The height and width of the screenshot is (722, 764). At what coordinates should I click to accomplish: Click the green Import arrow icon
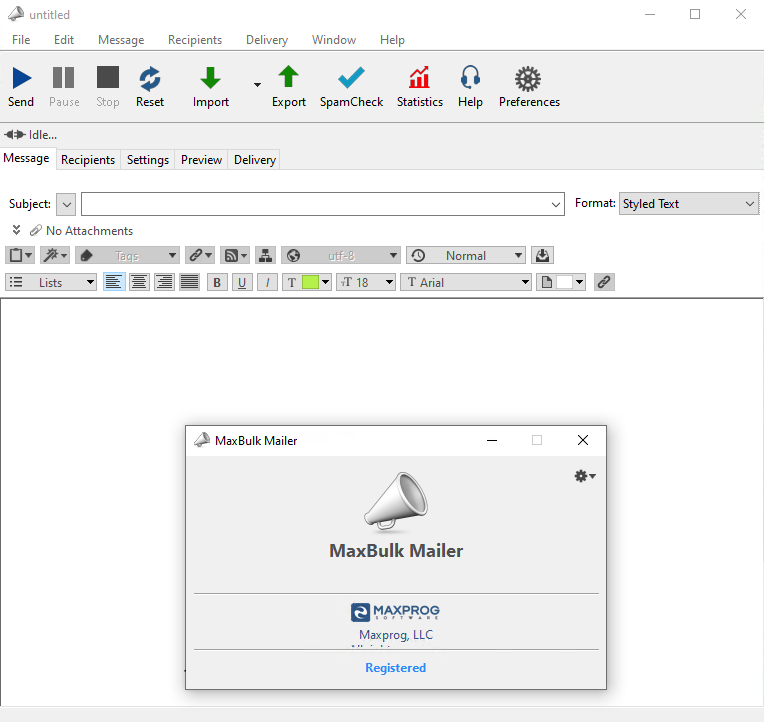tap(210, 78)
